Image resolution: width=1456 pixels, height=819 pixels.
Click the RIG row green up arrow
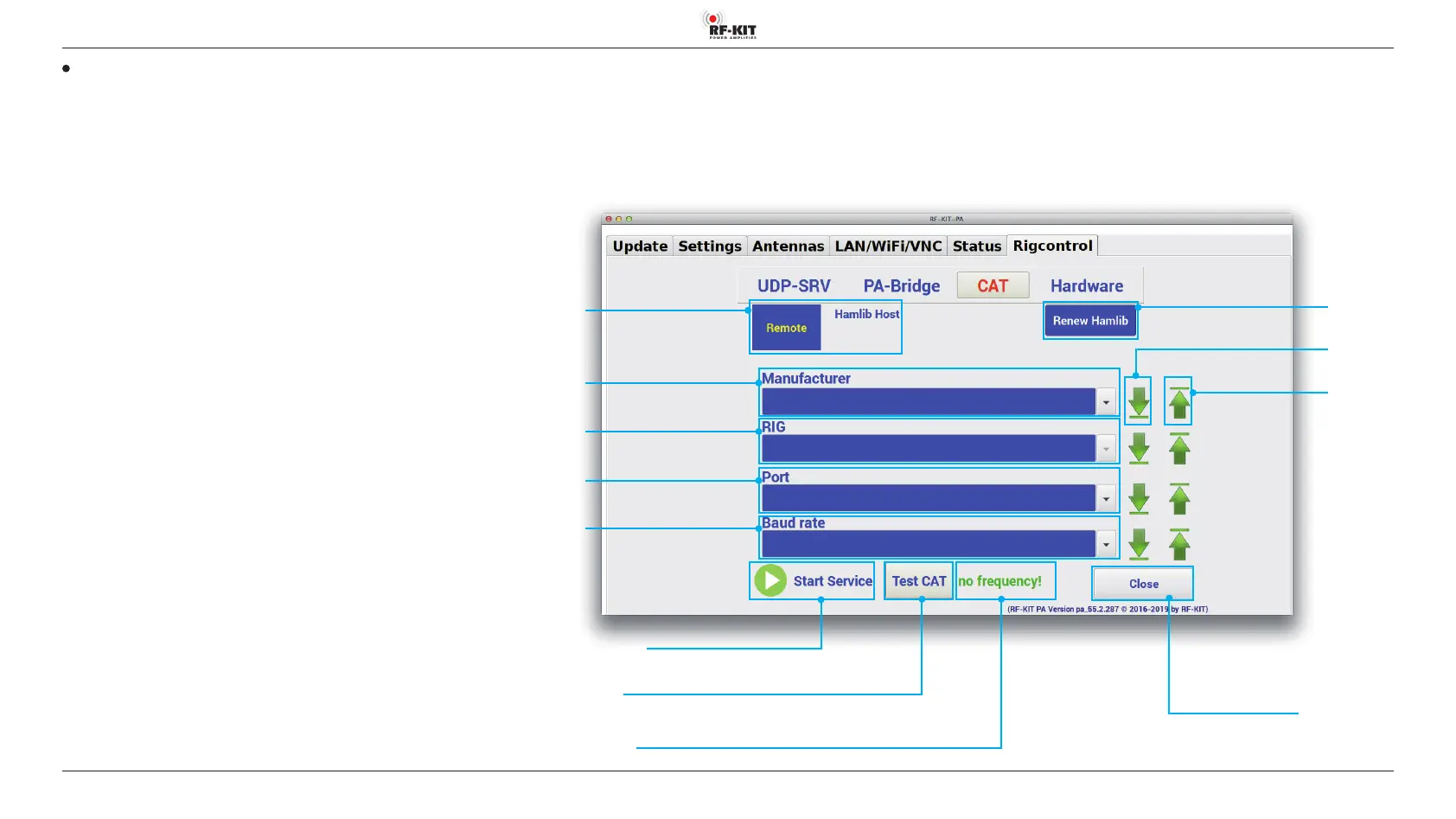pos(1179,449)
